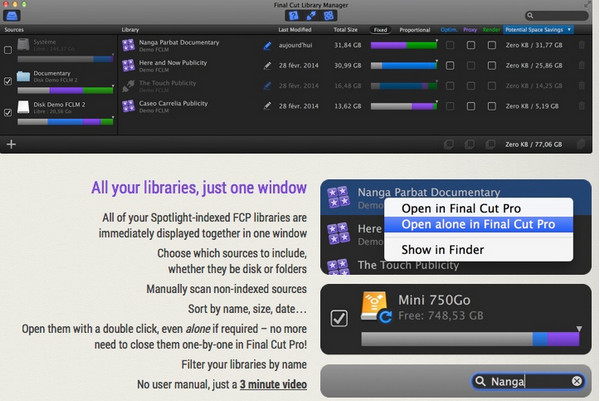Click the trash icon in the Nanga Parbat row
The height and width of the screenshot is (401, 600).
[x=582, y=45]
